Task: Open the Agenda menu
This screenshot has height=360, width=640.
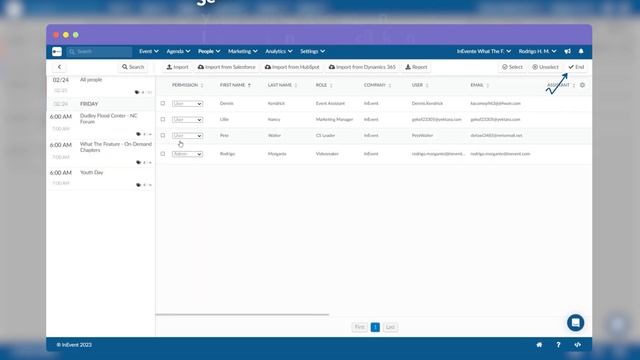Action: point(178,51)
